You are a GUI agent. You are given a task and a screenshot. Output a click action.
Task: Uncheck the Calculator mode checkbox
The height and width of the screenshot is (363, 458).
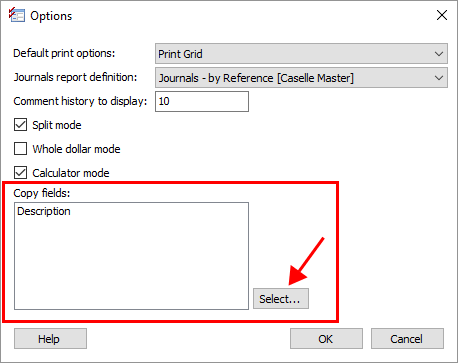(20, 173)
